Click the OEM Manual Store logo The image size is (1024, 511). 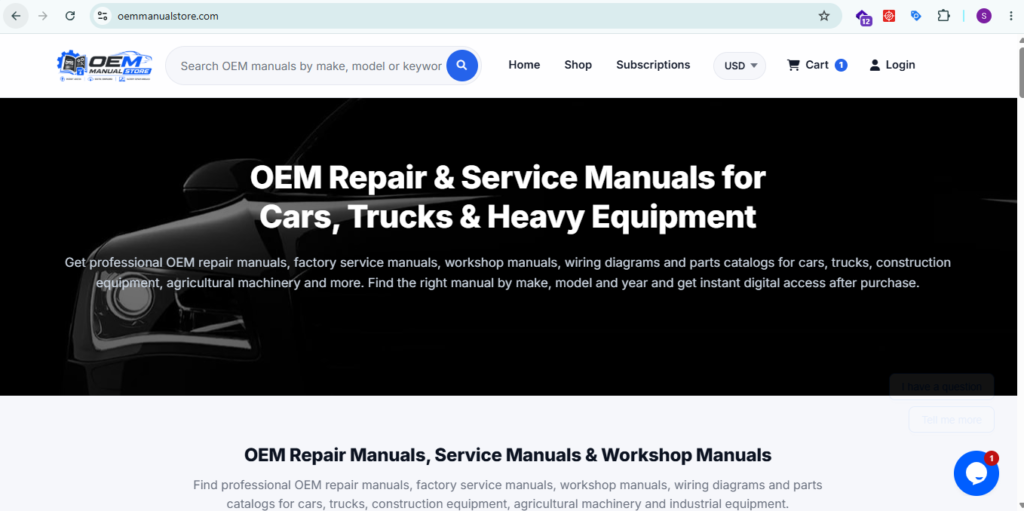(104, 65)
